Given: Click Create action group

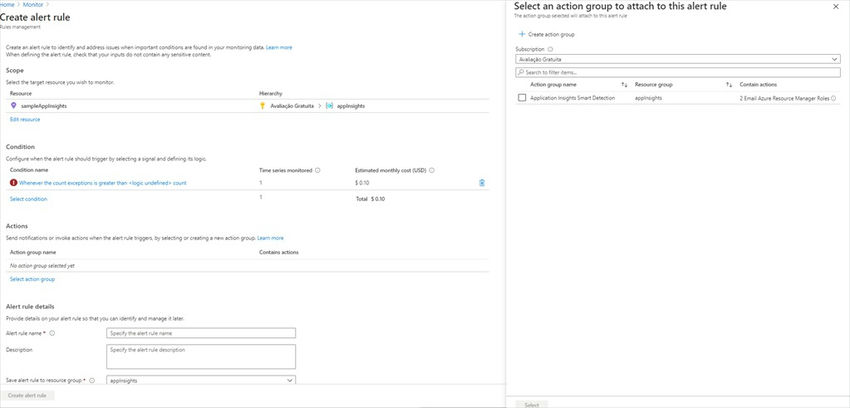Looking at the screenshot, I should (551, 35).
